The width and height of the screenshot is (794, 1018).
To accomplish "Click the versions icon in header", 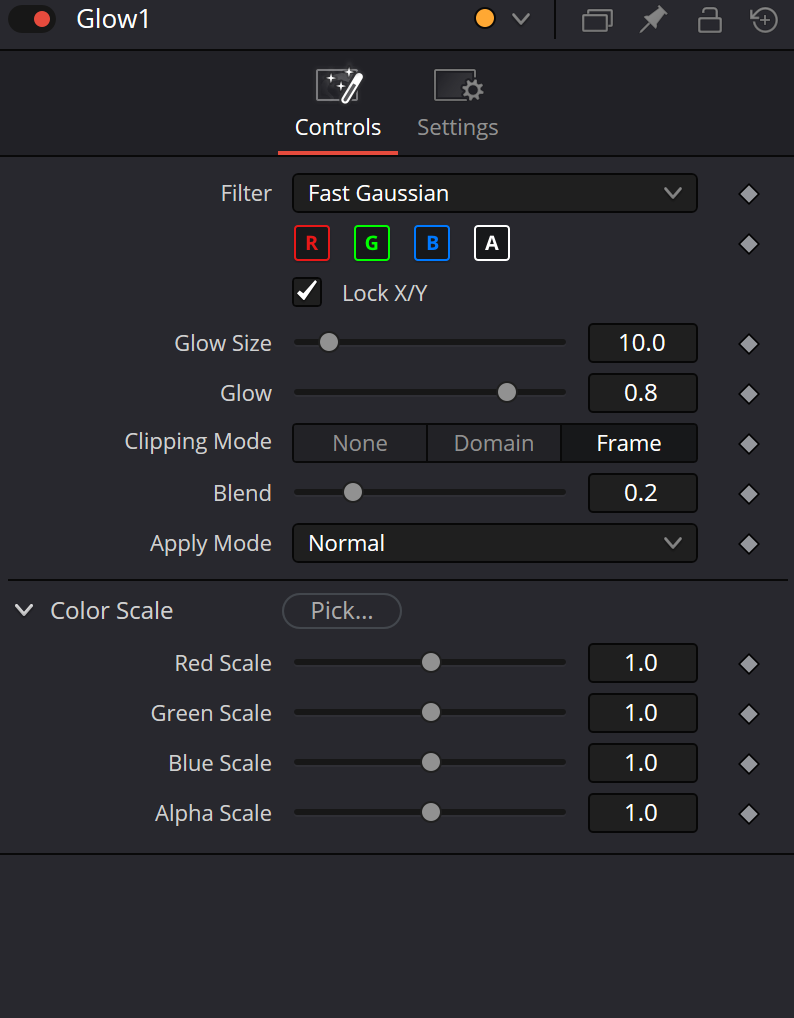I will (x=597, y=20).
